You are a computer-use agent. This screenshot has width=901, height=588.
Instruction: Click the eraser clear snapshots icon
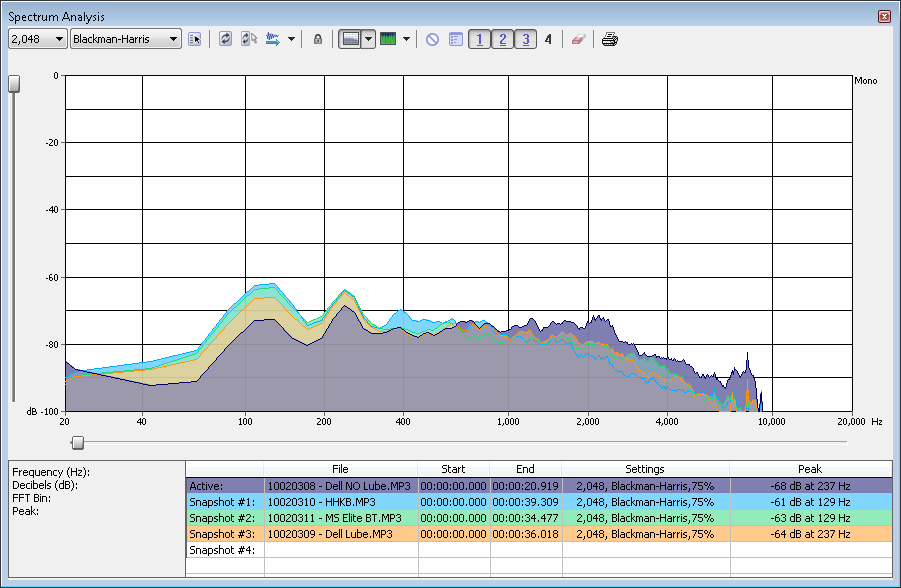pos(578,39)
